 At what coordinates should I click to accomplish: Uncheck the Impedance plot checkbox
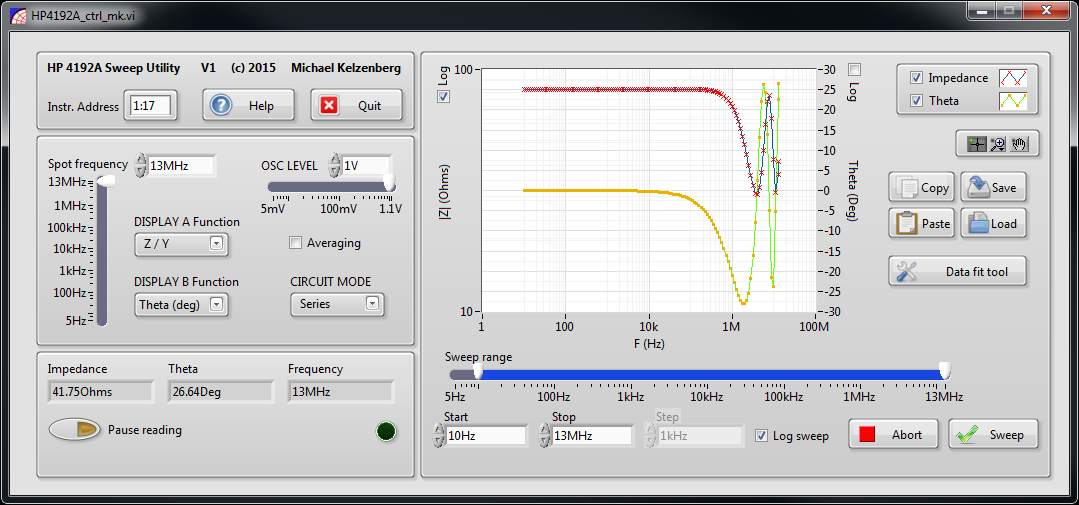[916, 78]
